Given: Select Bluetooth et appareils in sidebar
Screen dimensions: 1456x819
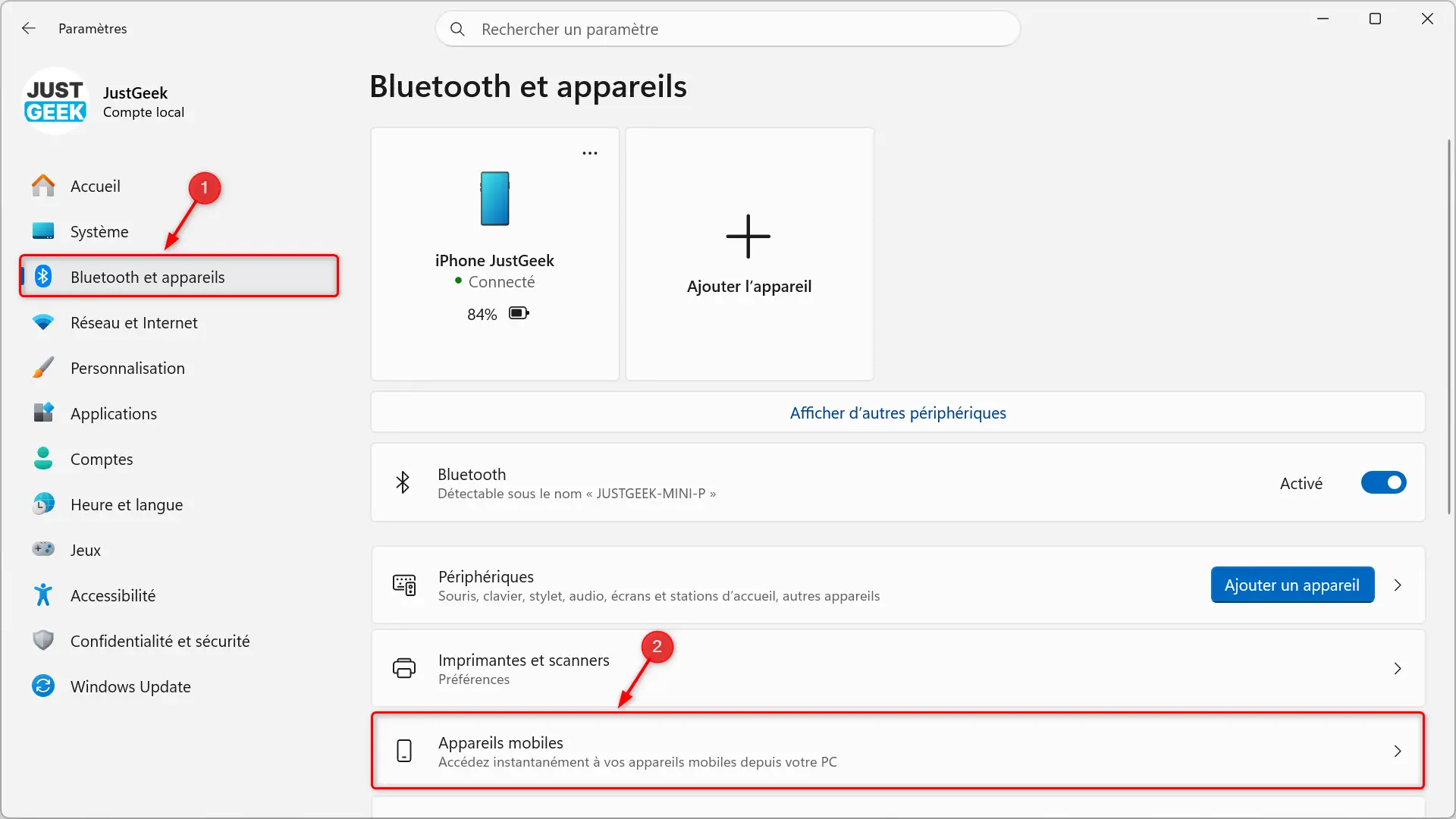Looking at the screenshot, I should [179, 278].
